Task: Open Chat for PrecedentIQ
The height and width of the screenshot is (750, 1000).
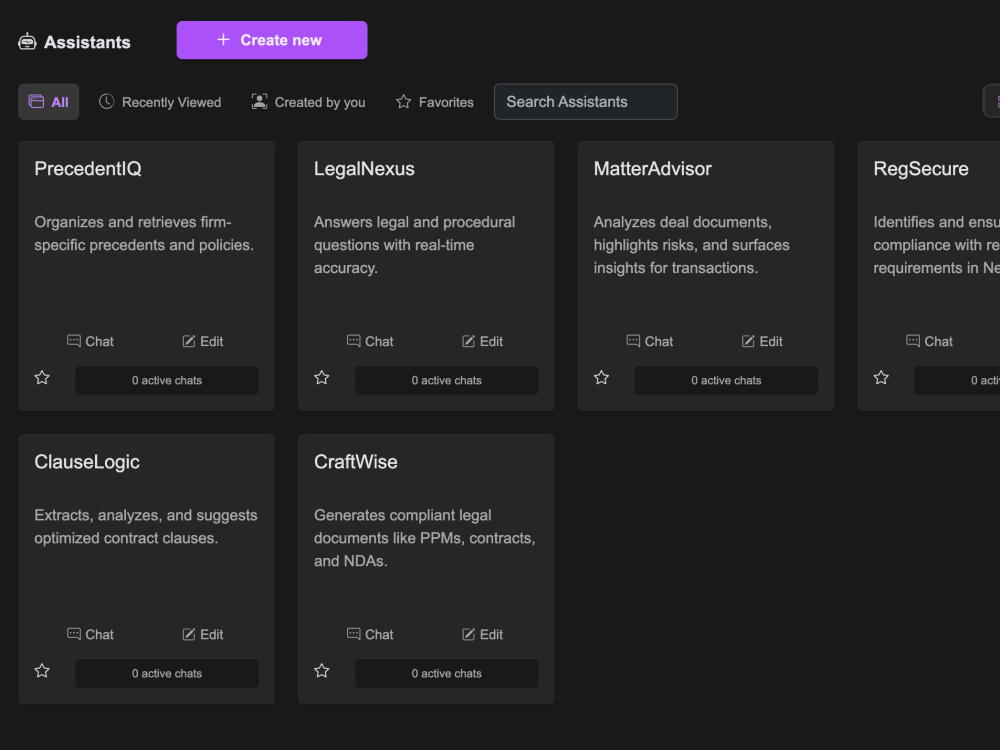Action: coord(91,341)
